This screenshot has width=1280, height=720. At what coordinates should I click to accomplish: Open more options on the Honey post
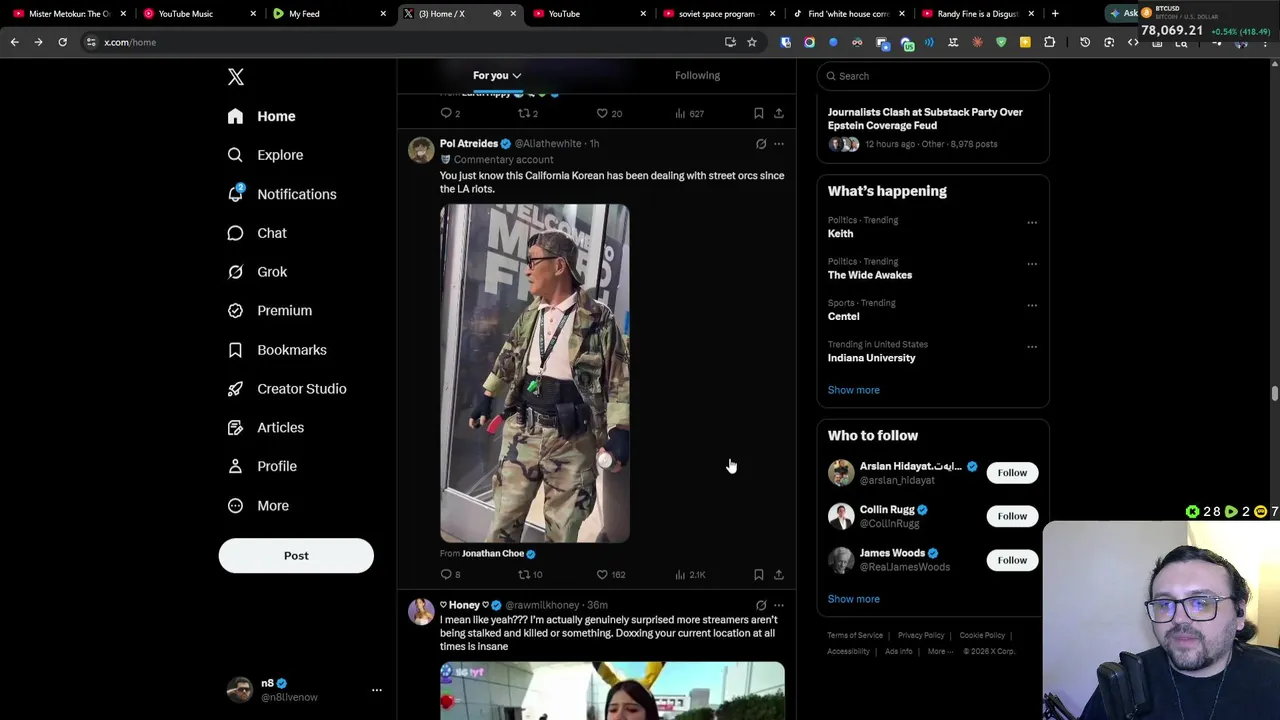pyautogui.click(x=779, y=605)
